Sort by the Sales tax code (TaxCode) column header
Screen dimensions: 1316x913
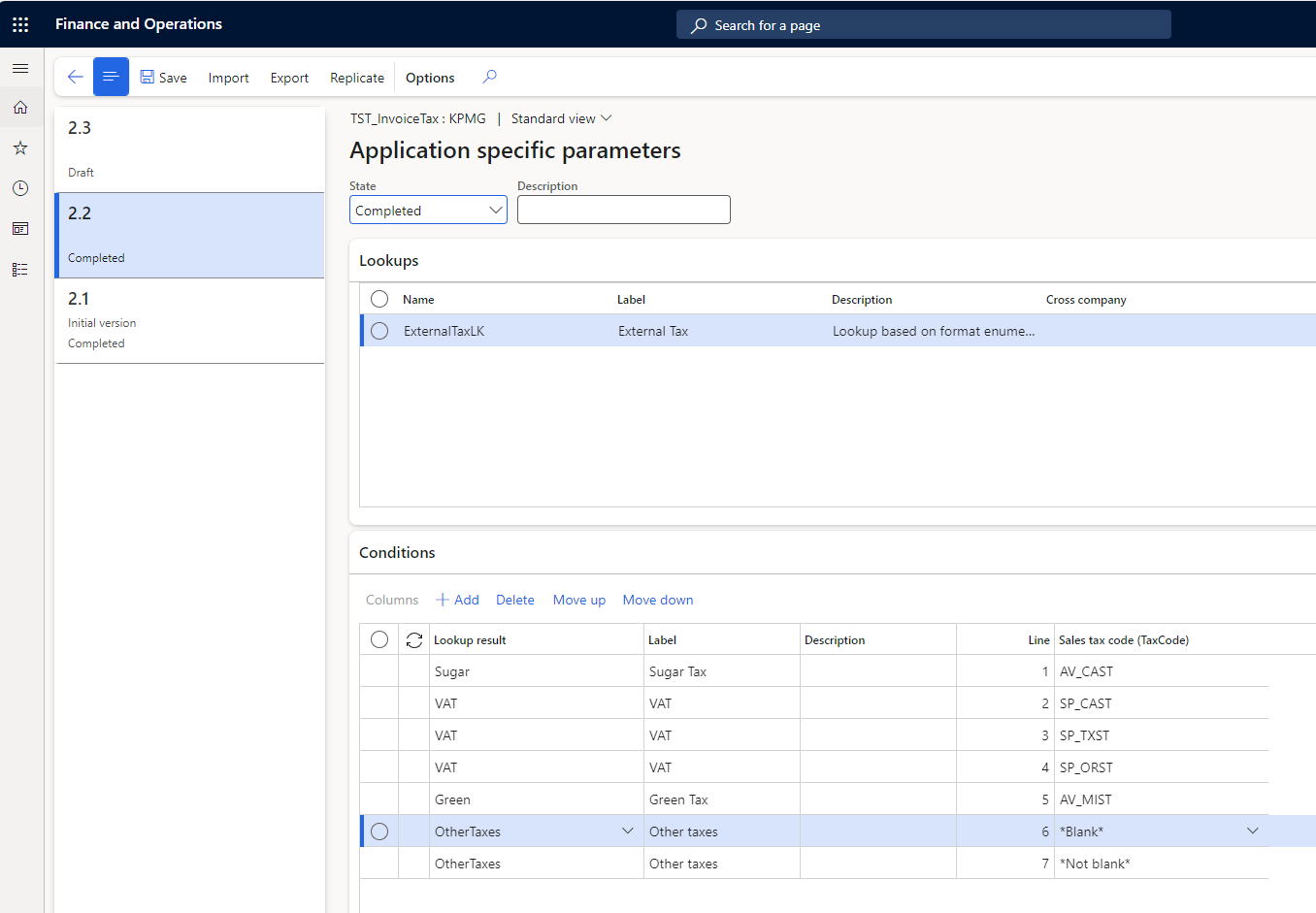(x=1124, y=640)
